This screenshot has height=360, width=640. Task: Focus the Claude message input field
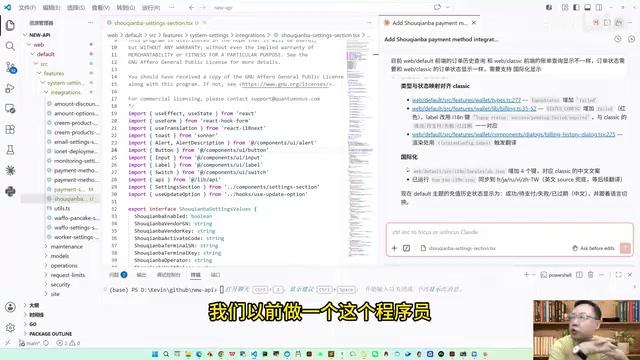point(509,232)
